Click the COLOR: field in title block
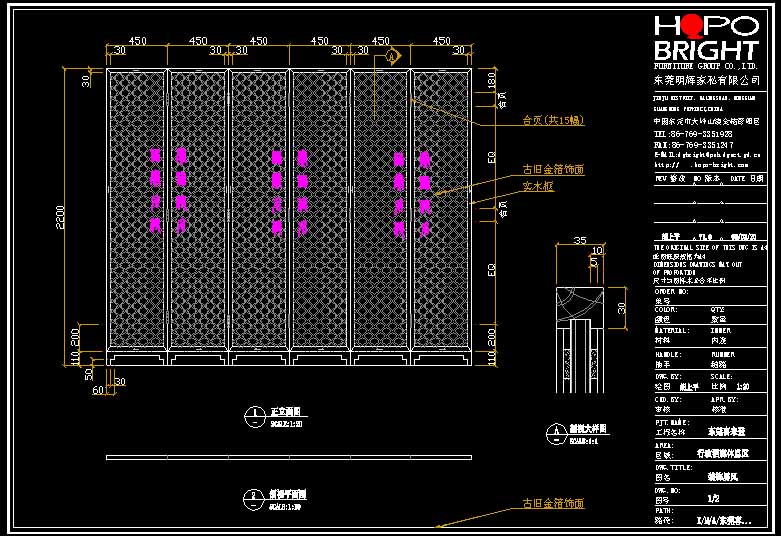 (666, 310)
